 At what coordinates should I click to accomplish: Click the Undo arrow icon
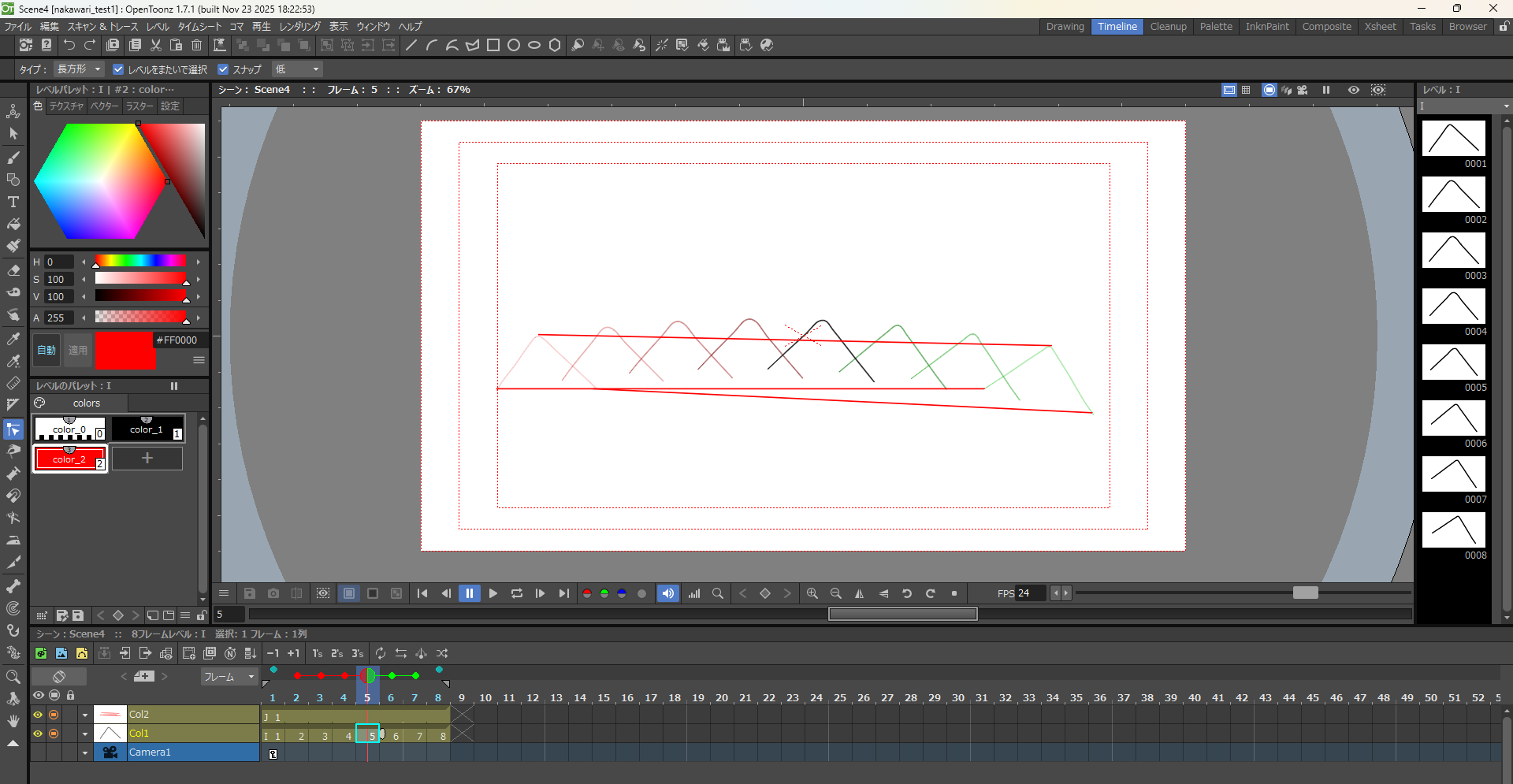69,46
